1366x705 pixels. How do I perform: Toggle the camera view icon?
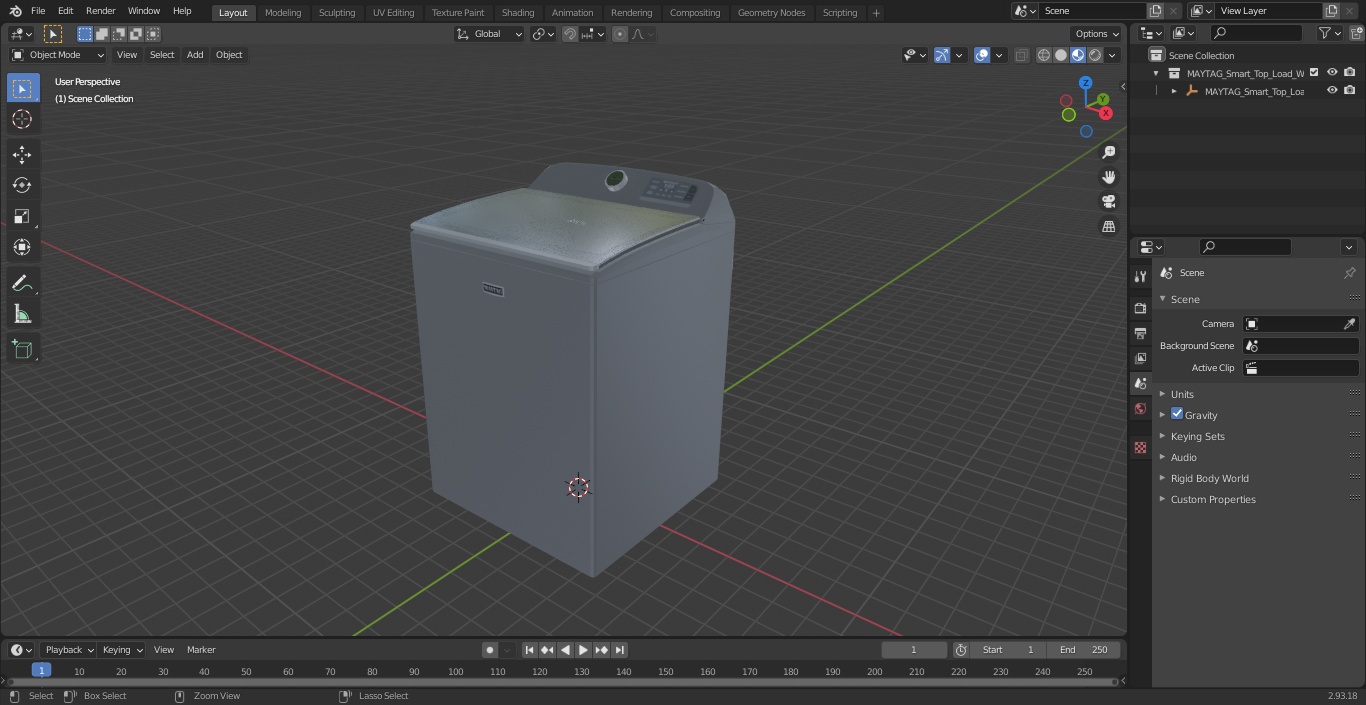[x=1109, y=201]
